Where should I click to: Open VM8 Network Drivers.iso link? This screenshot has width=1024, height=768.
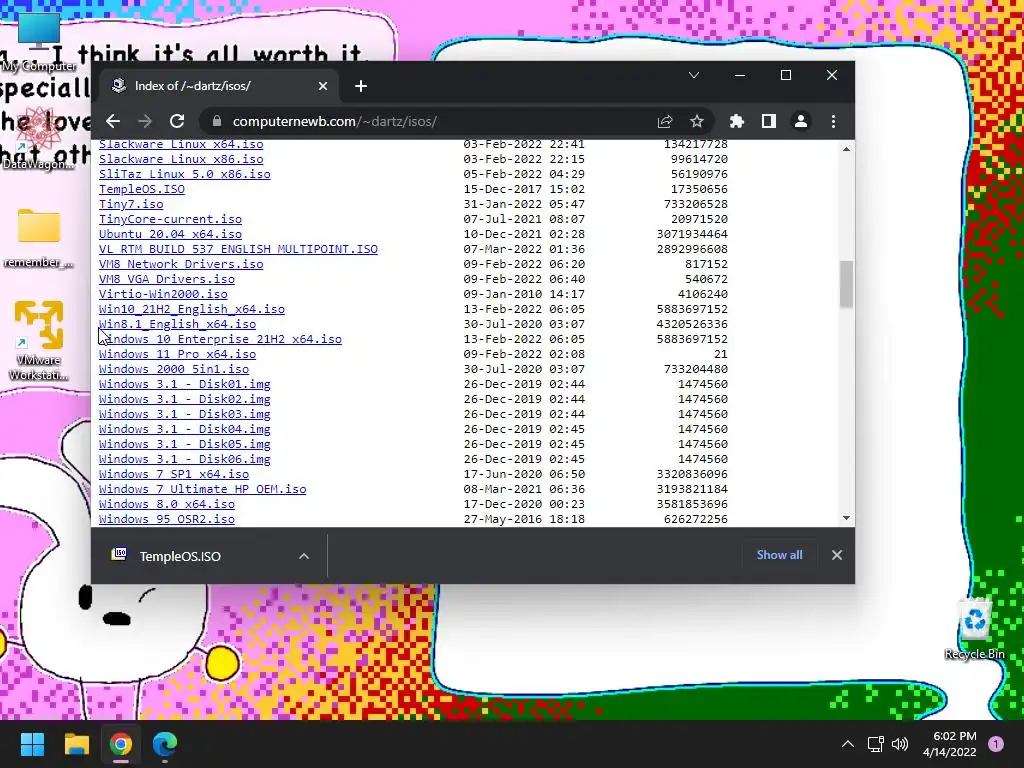[x=181, y=264]
